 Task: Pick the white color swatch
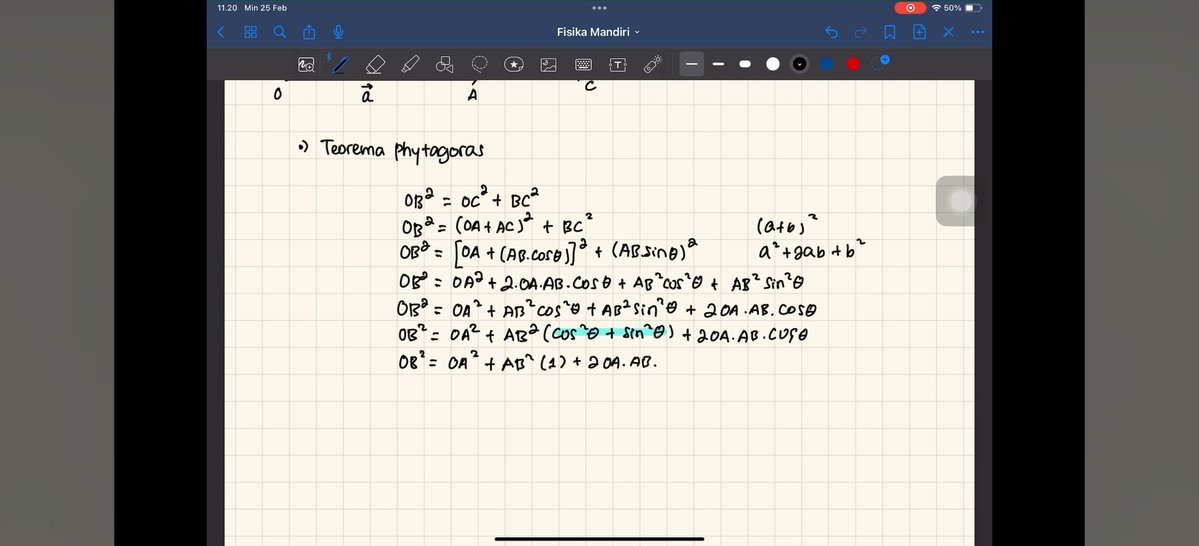[772, 64]
